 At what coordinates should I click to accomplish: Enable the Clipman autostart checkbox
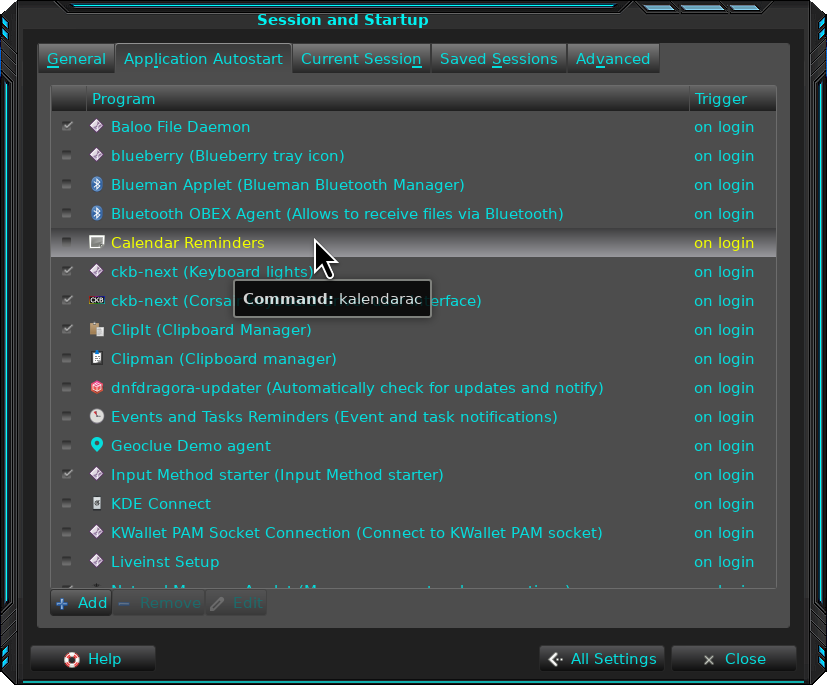tap(67, 359)
